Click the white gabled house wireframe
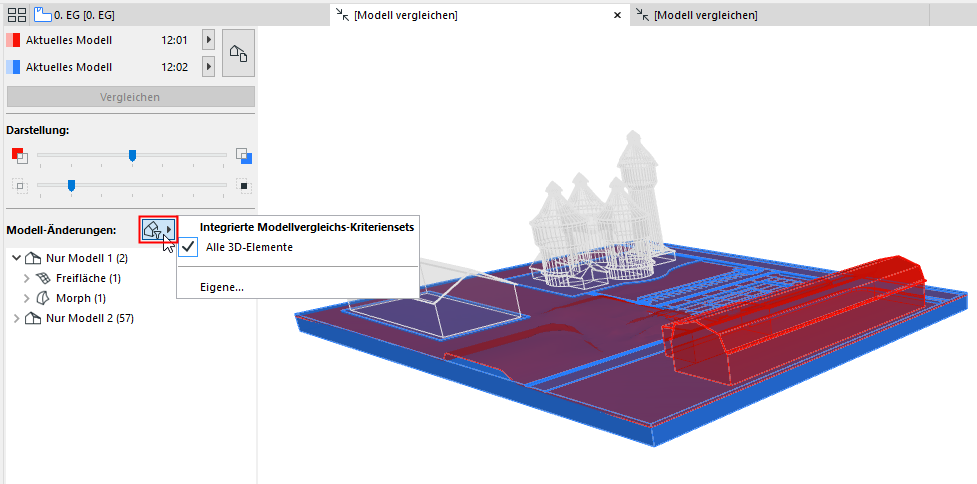This screenshot has height=484, width=977. coord(436,299)
